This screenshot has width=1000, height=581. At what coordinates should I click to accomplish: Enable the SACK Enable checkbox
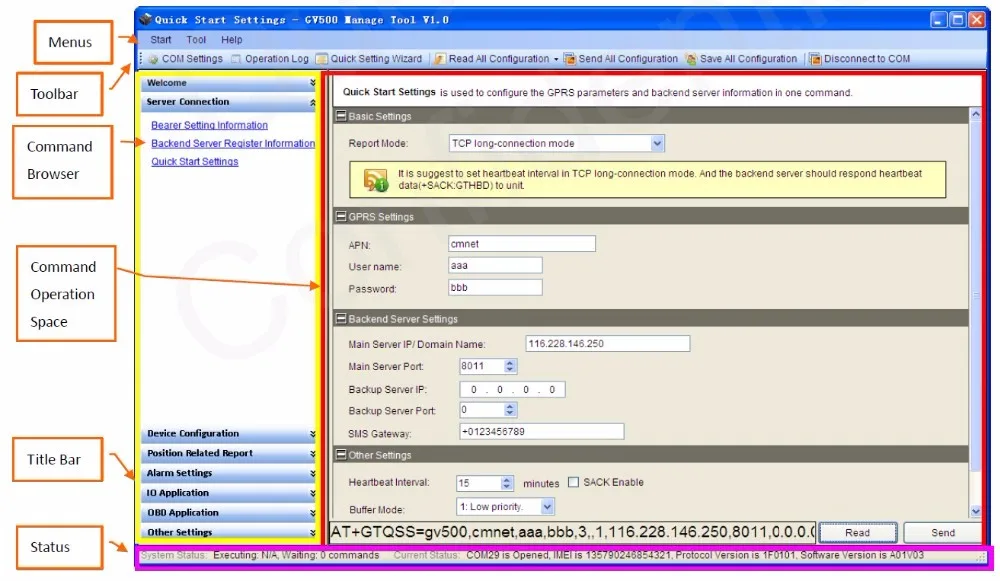pyautogui.click(x=573, y=482)
